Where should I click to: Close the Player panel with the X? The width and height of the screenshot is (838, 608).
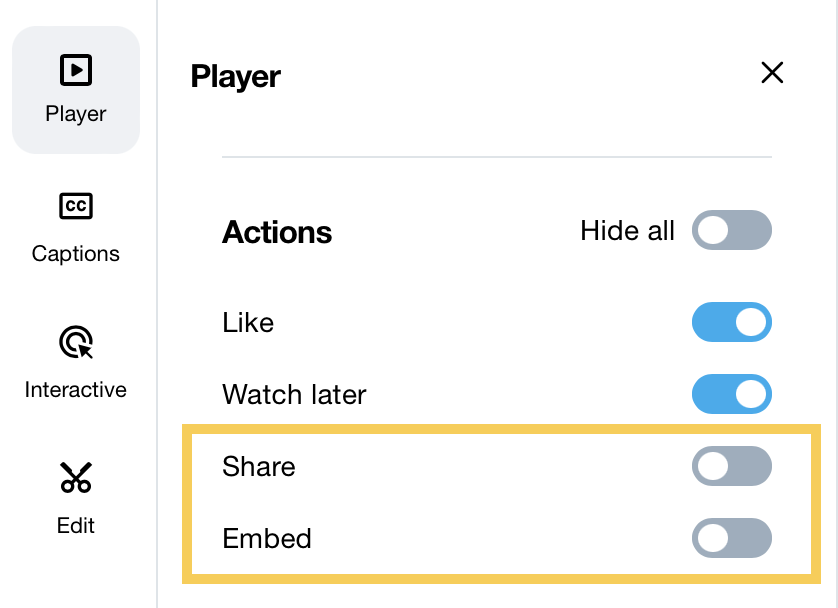point(772,73)
